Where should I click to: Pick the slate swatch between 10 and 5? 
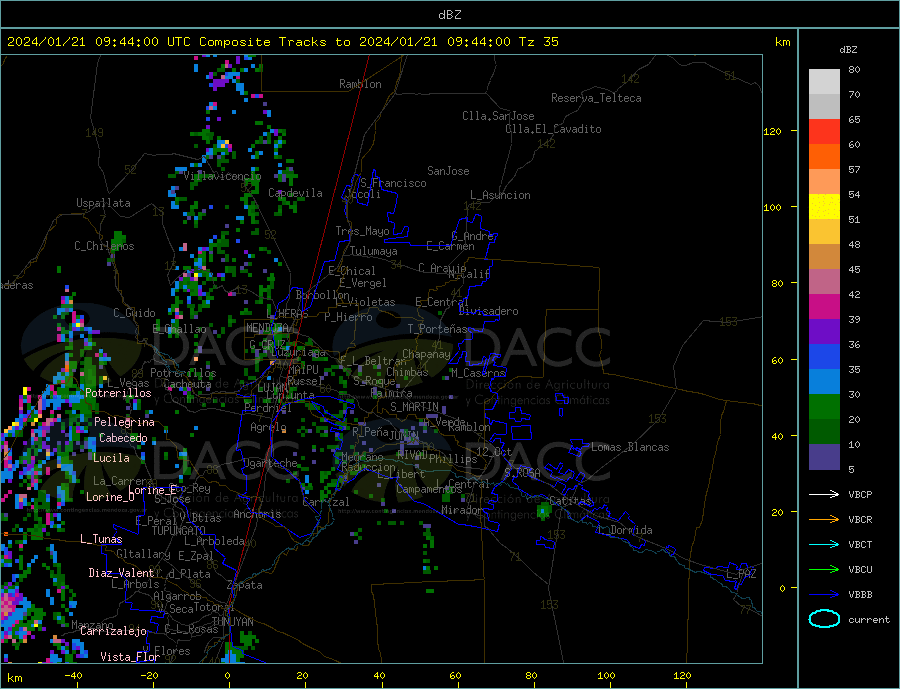click(824, 457)
